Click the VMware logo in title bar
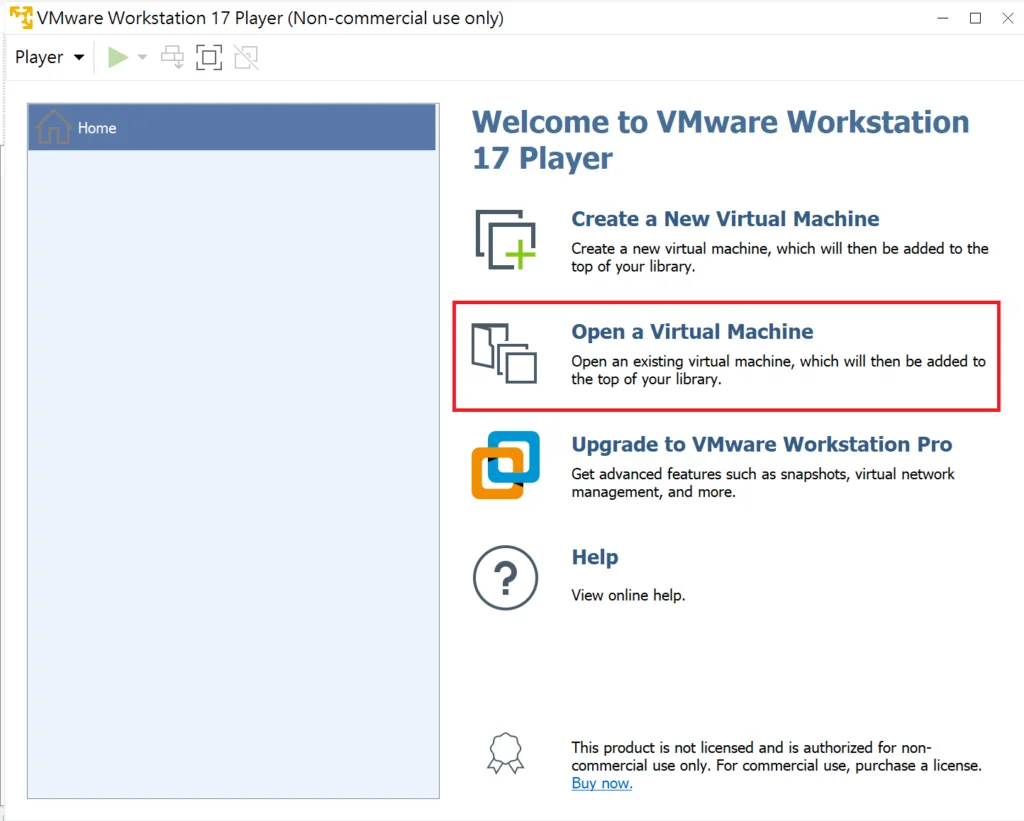 [x=21, y=18]
